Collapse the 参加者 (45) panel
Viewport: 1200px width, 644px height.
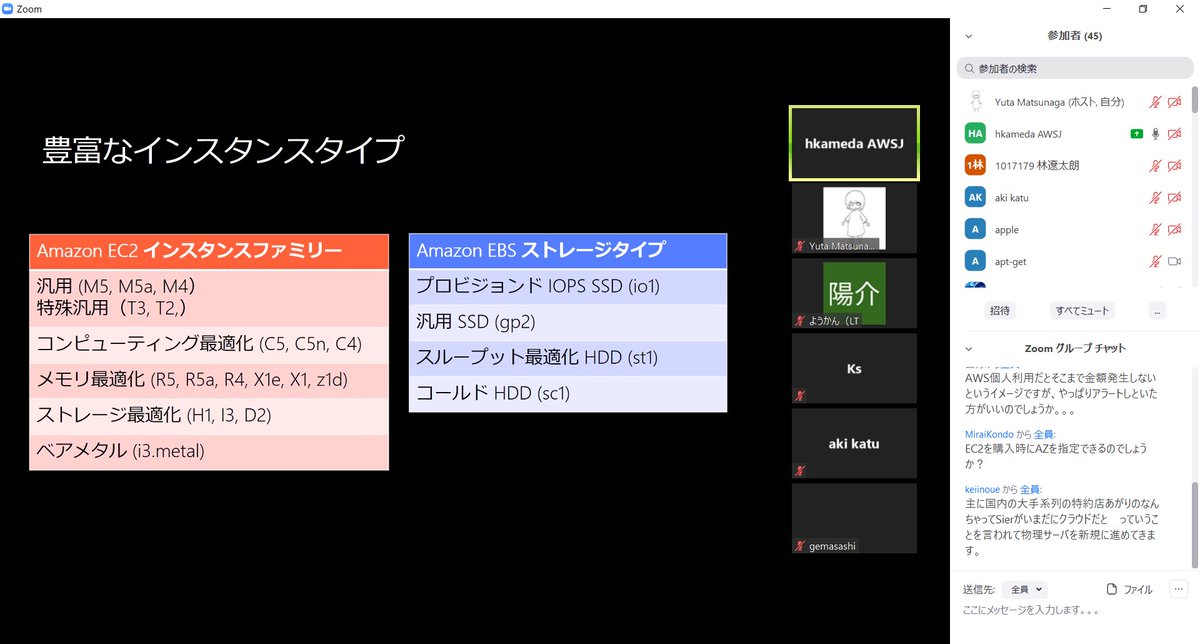pyautogui.click(x=967, y=35)
